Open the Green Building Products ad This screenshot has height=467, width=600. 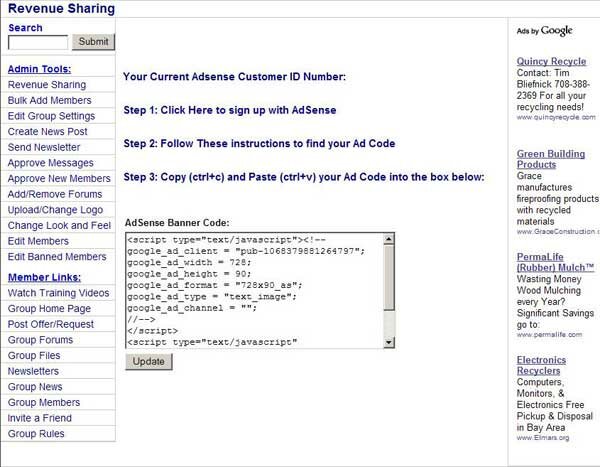click(551, 159)
